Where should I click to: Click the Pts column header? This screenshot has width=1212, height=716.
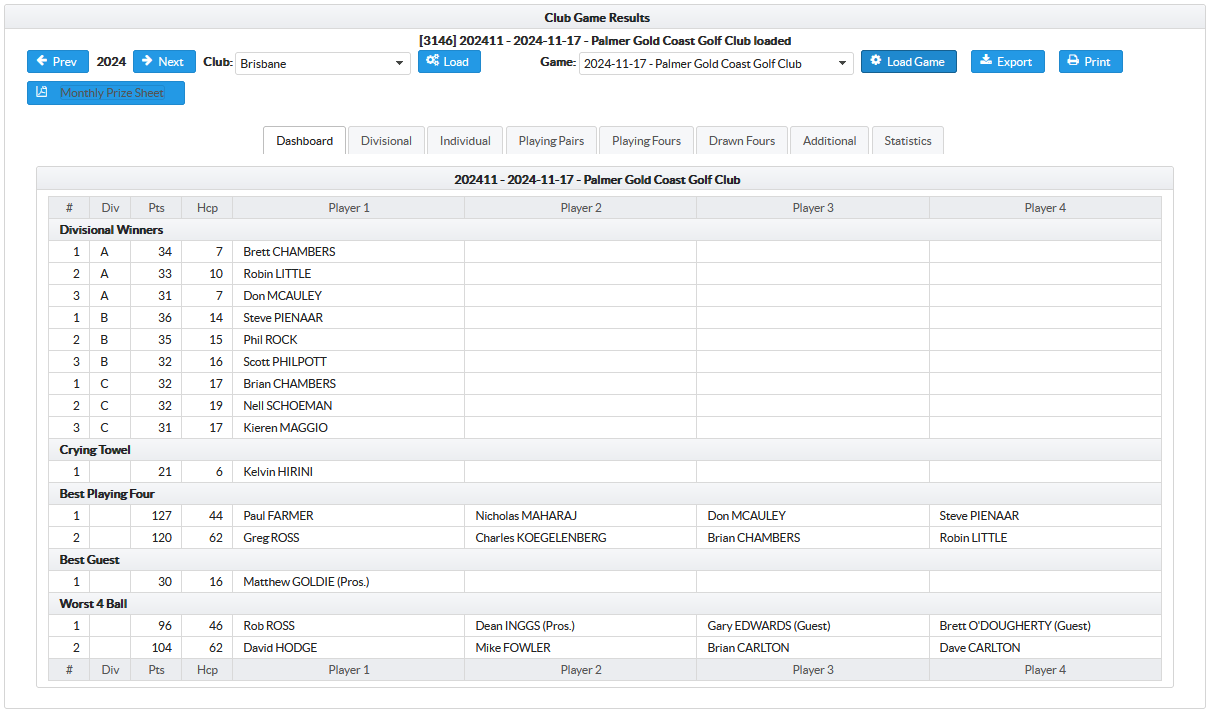tap(156, 208)
